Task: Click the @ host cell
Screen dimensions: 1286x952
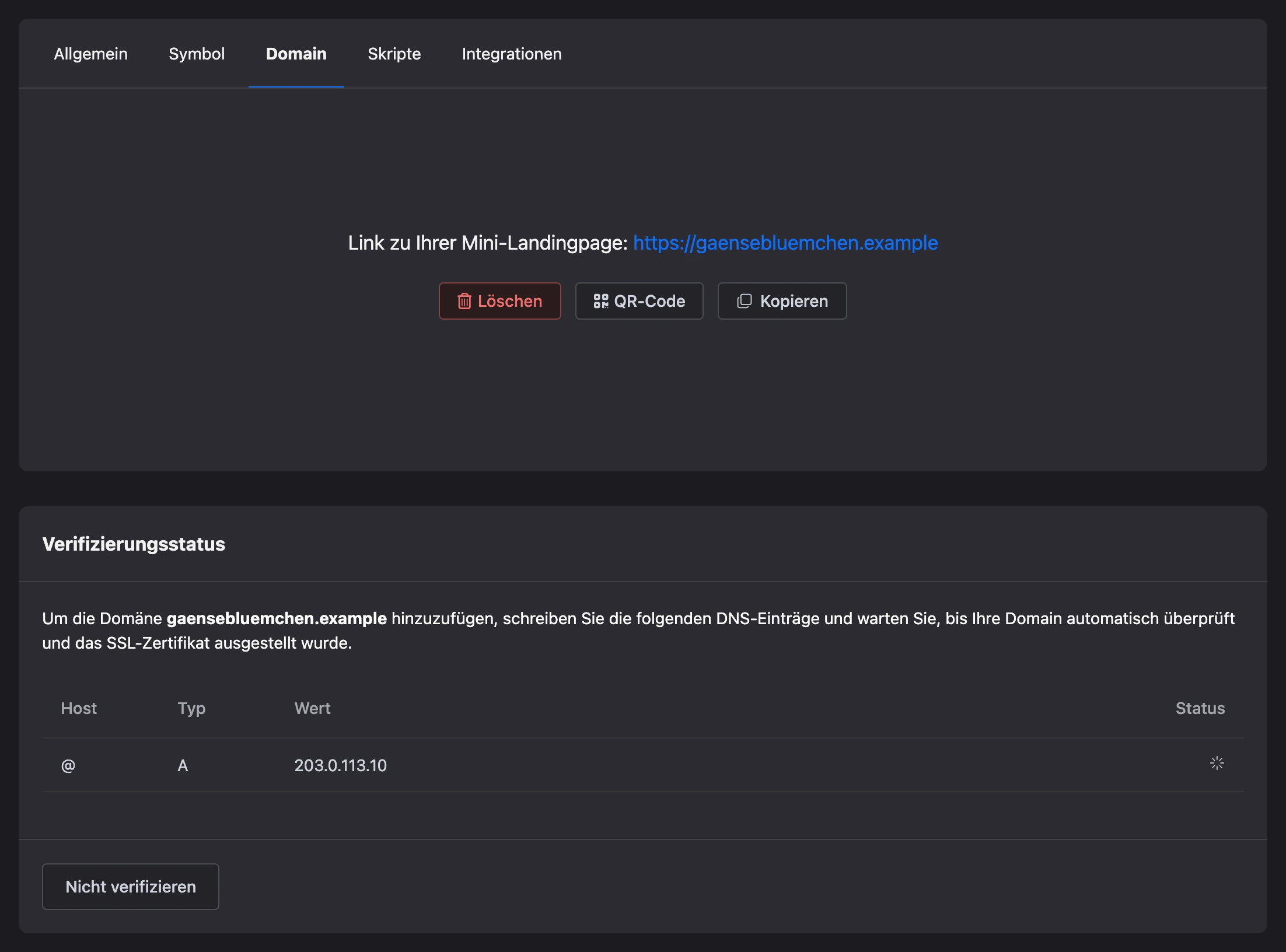Action: 68,765
